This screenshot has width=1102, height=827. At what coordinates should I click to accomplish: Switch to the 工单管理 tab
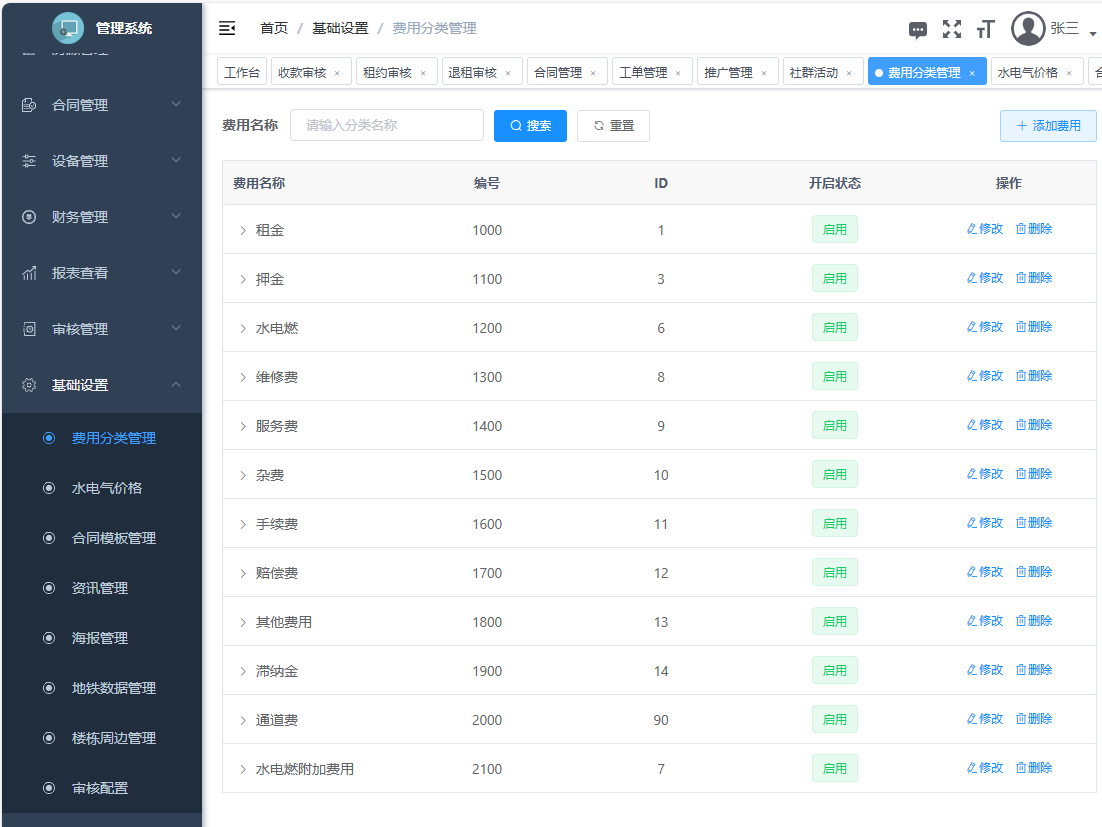[x=643, y=73]
